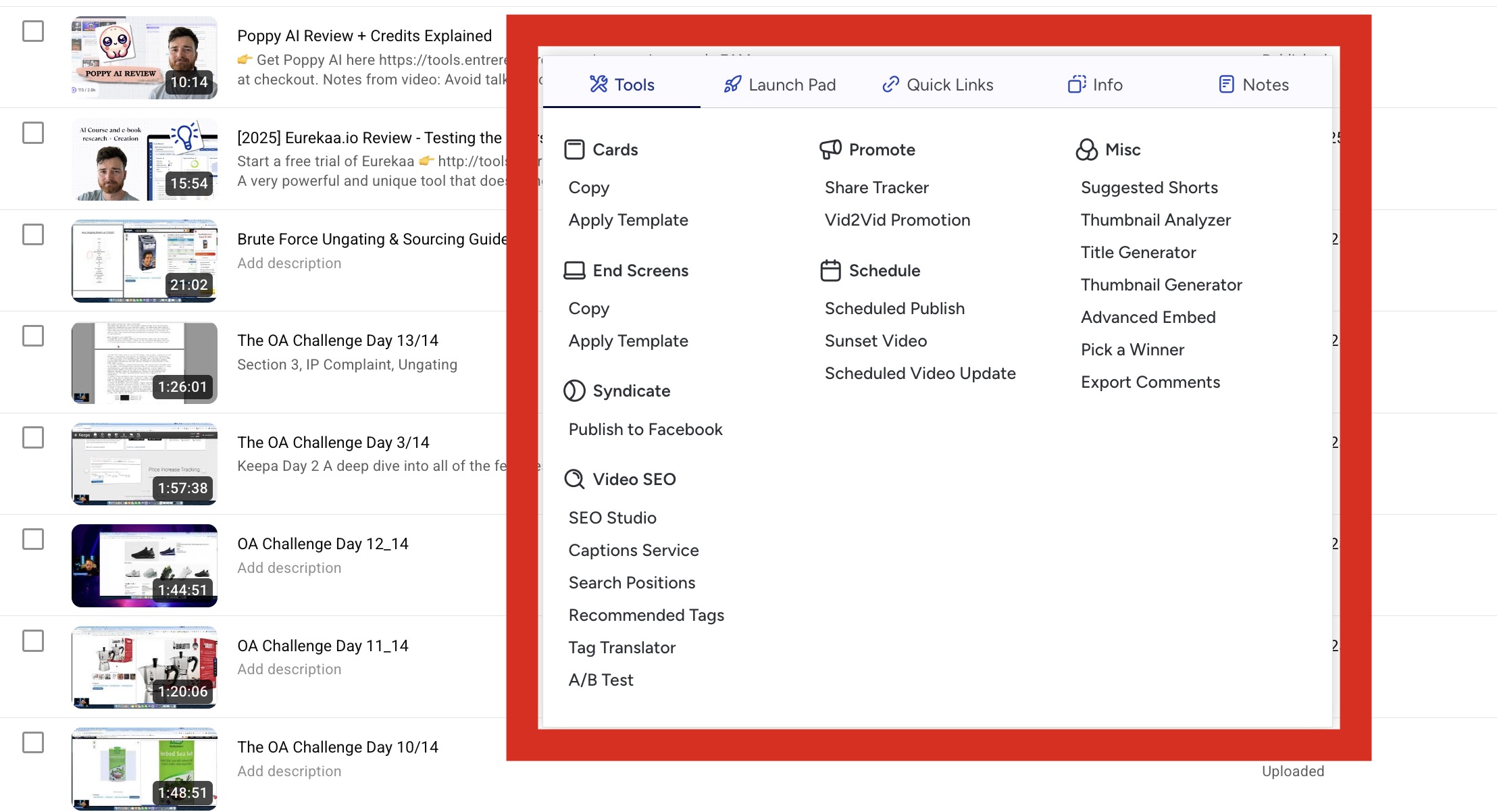This screenshot has height=812, width=1497.
Task: Open the Eurekaa.io Review video thumbnail
Action: pyautogui.click(x=145, y=159)
